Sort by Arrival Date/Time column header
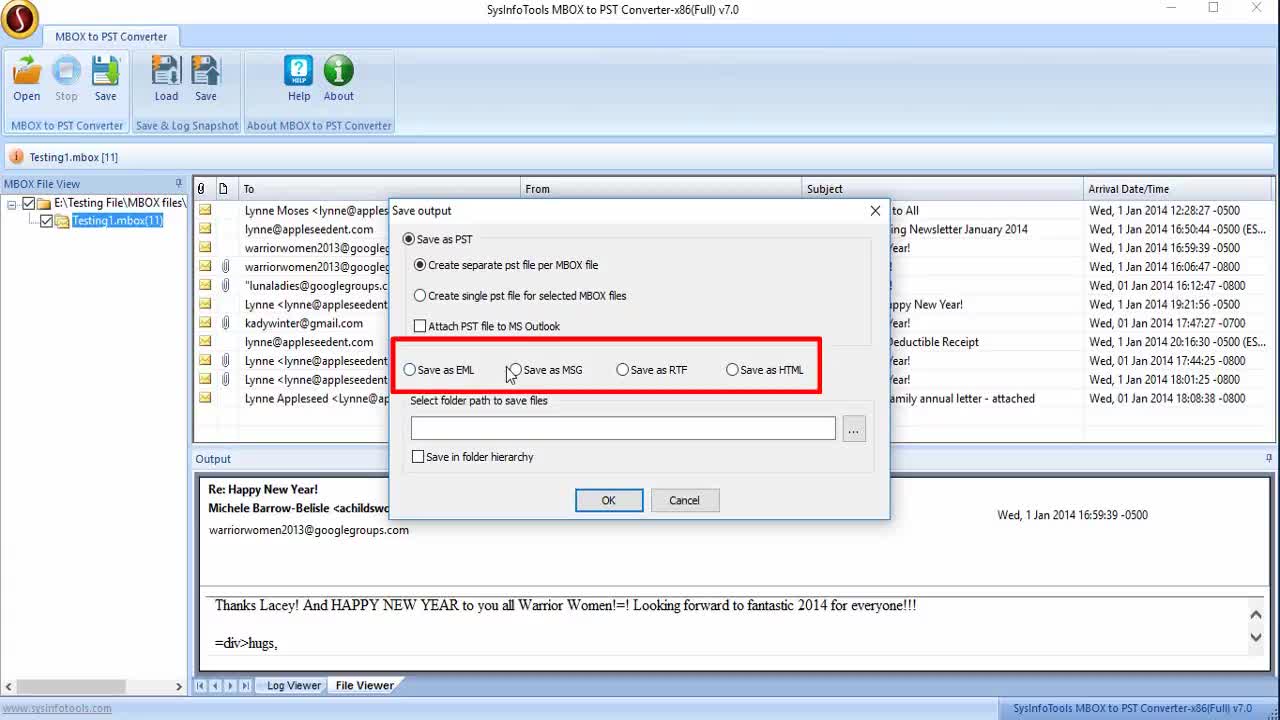This screenshot has width=1280, height=720. coord(1177,188)
